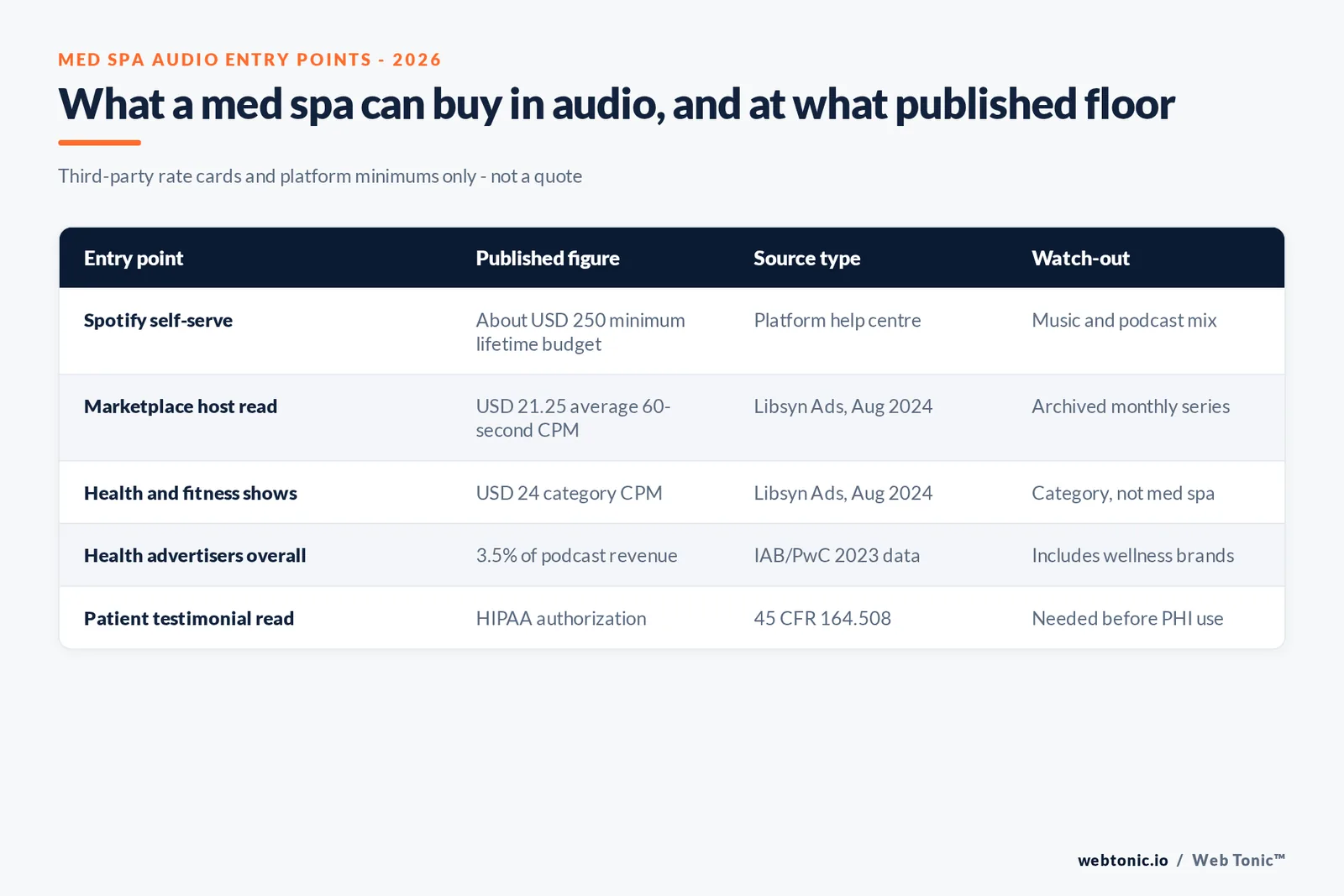Click the 'HIPAA authorization' cell
The height and width of the screenshot is (896, 1344).
561,619
